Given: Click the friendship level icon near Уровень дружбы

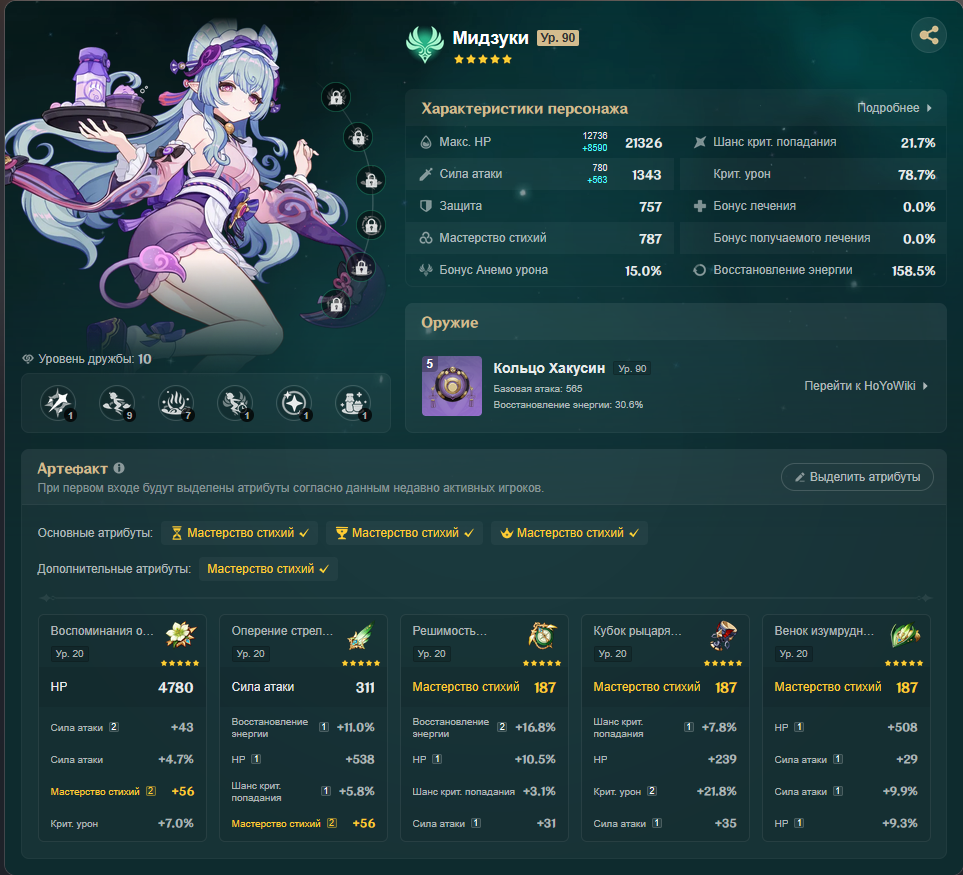Looking at the screenshot, I should (x=28, y=359).
